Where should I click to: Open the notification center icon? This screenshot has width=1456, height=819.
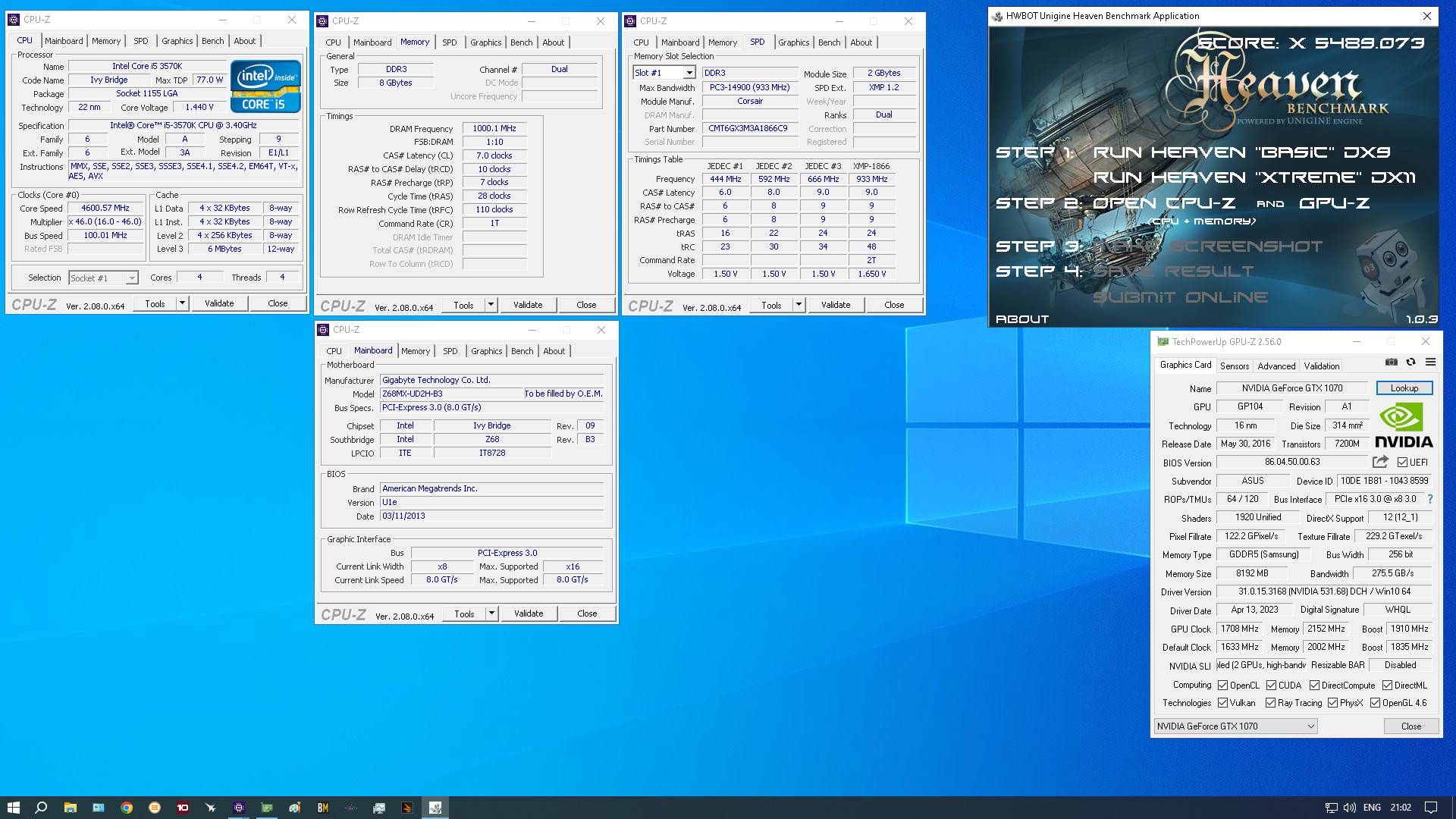[x=1431, y=808]
